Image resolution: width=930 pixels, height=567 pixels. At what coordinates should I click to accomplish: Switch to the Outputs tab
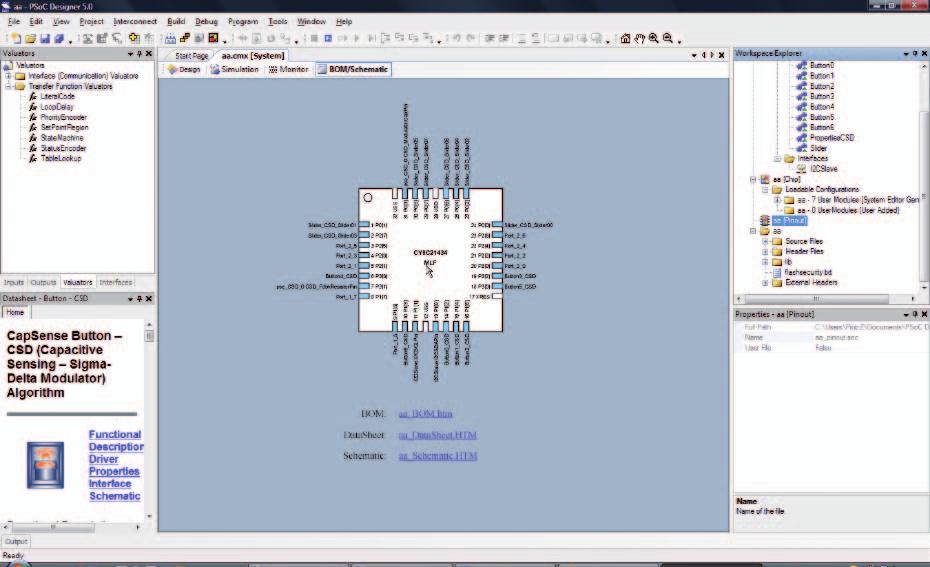pyautogui.click(x=43, y=282)
